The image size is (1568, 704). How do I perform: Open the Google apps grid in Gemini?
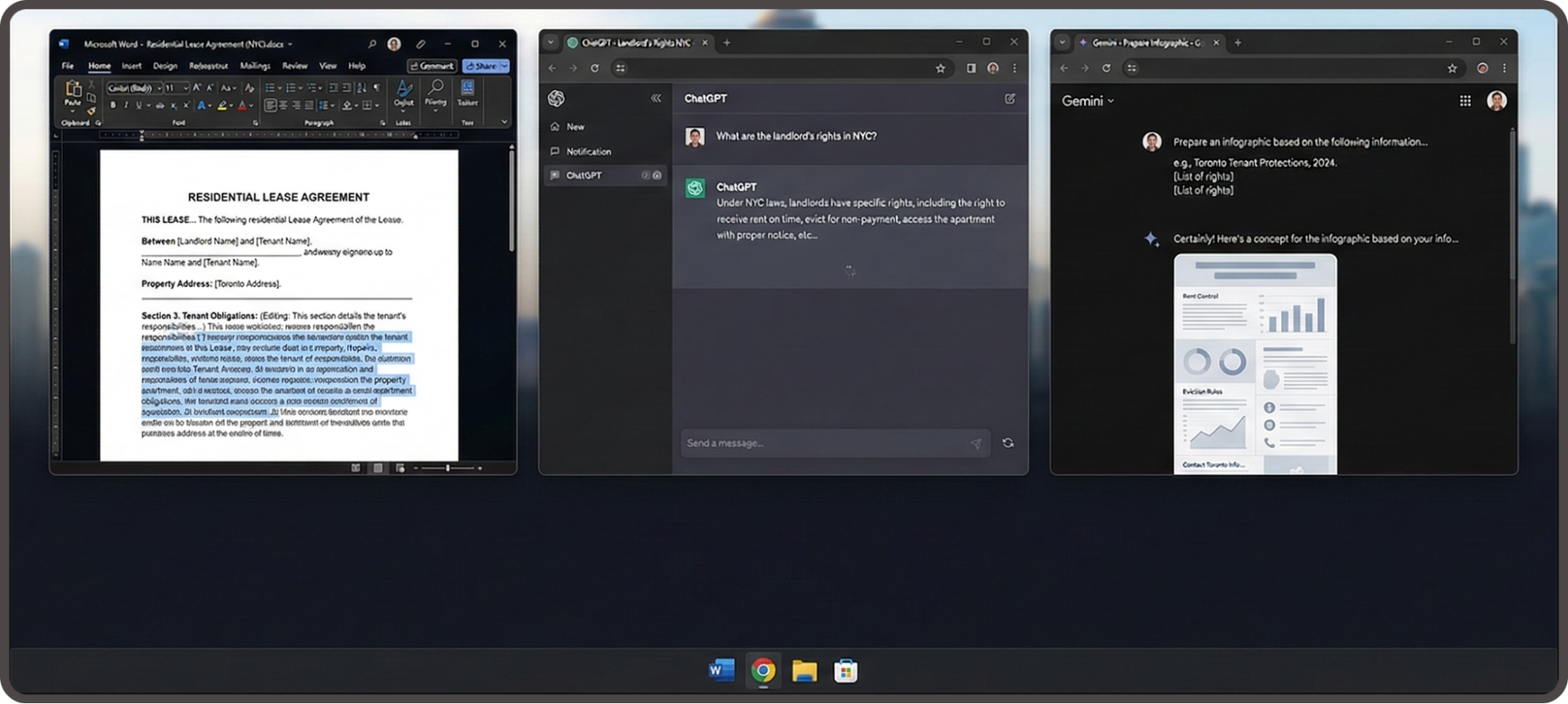click(x=1464, y=100)
